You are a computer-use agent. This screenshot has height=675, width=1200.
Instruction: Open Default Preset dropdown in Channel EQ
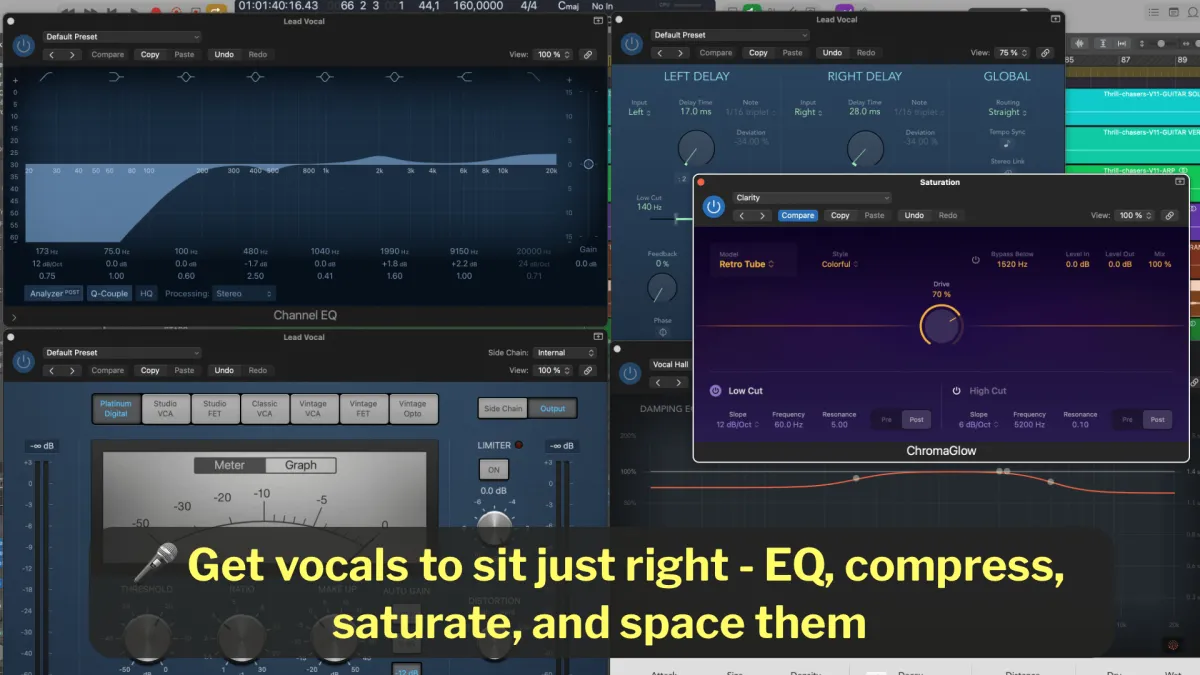pyautogui.click(x=122, y=37)
